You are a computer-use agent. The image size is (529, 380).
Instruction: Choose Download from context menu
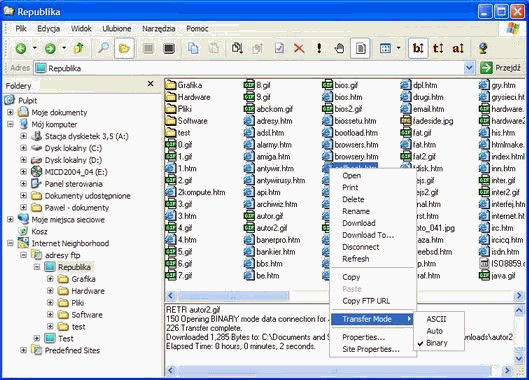point(359,223)
